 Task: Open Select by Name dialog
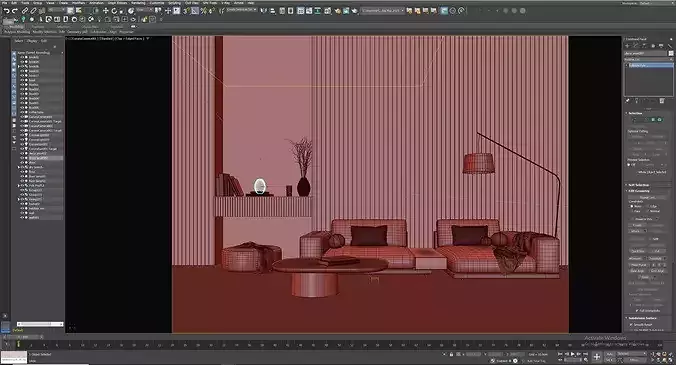pos(78,10)
